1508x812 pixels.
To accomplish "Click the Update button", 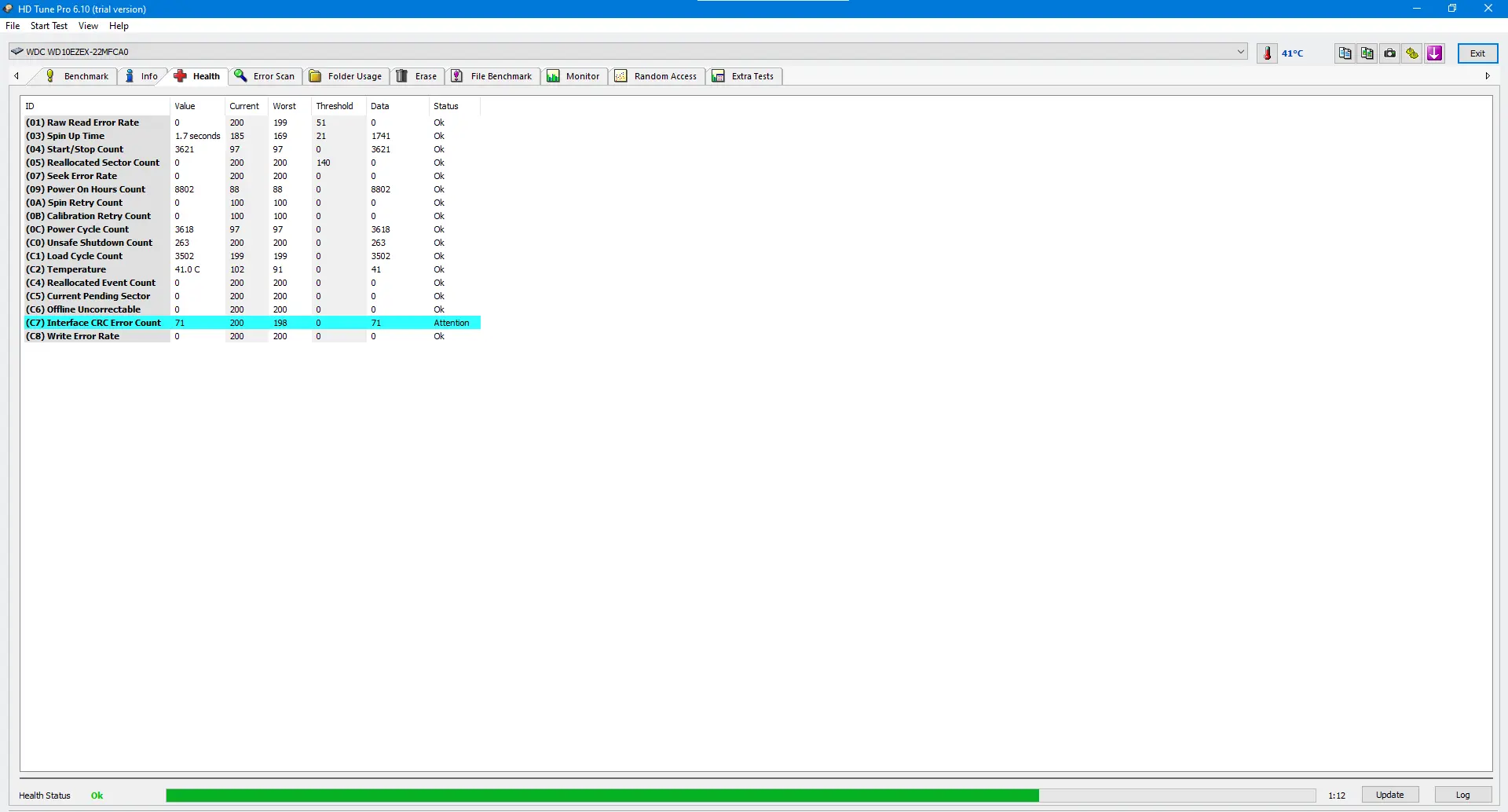I will pos(1389,795).
